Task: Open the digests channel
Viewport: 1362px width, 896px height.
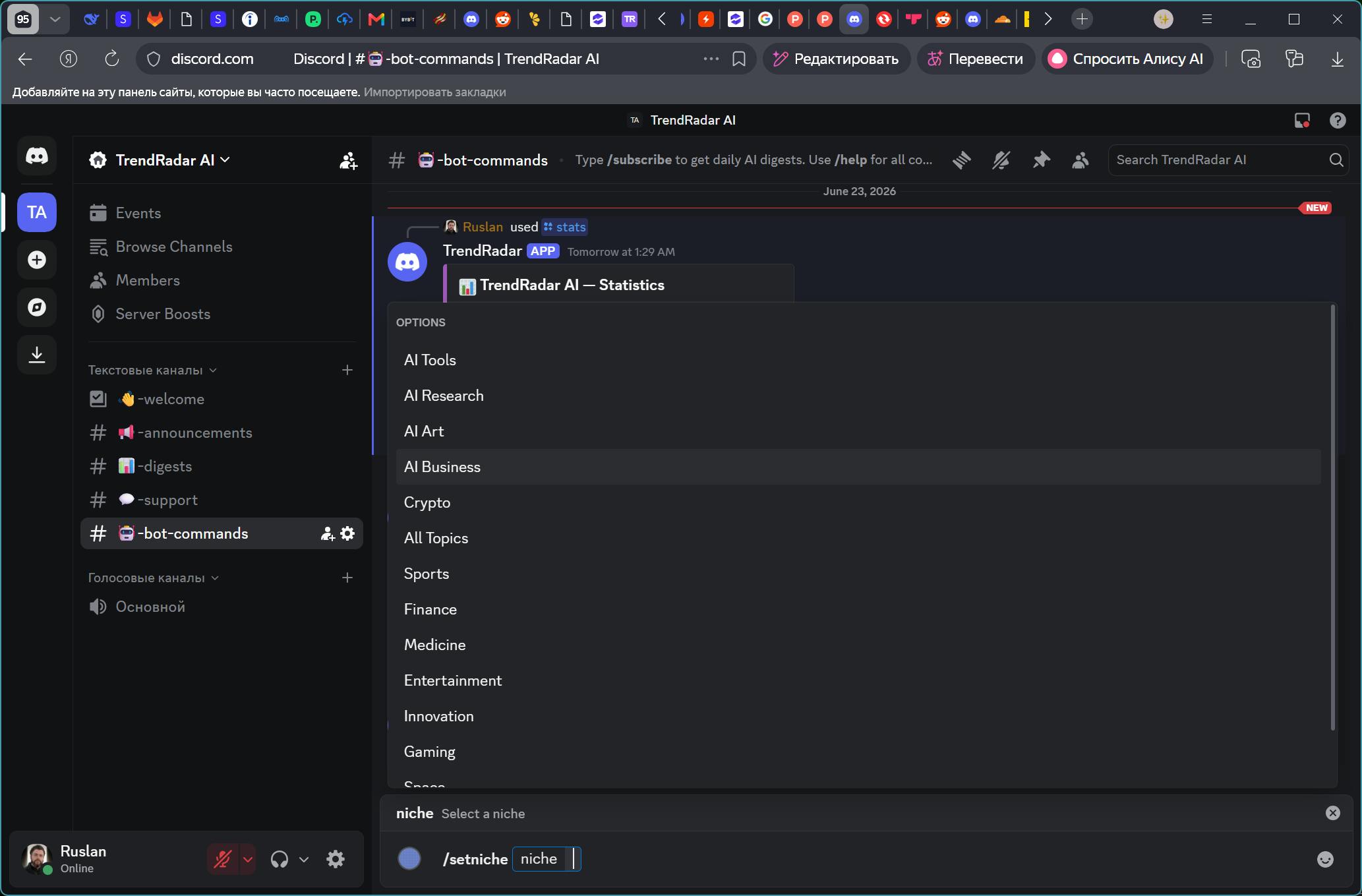Action: [222, 466]
